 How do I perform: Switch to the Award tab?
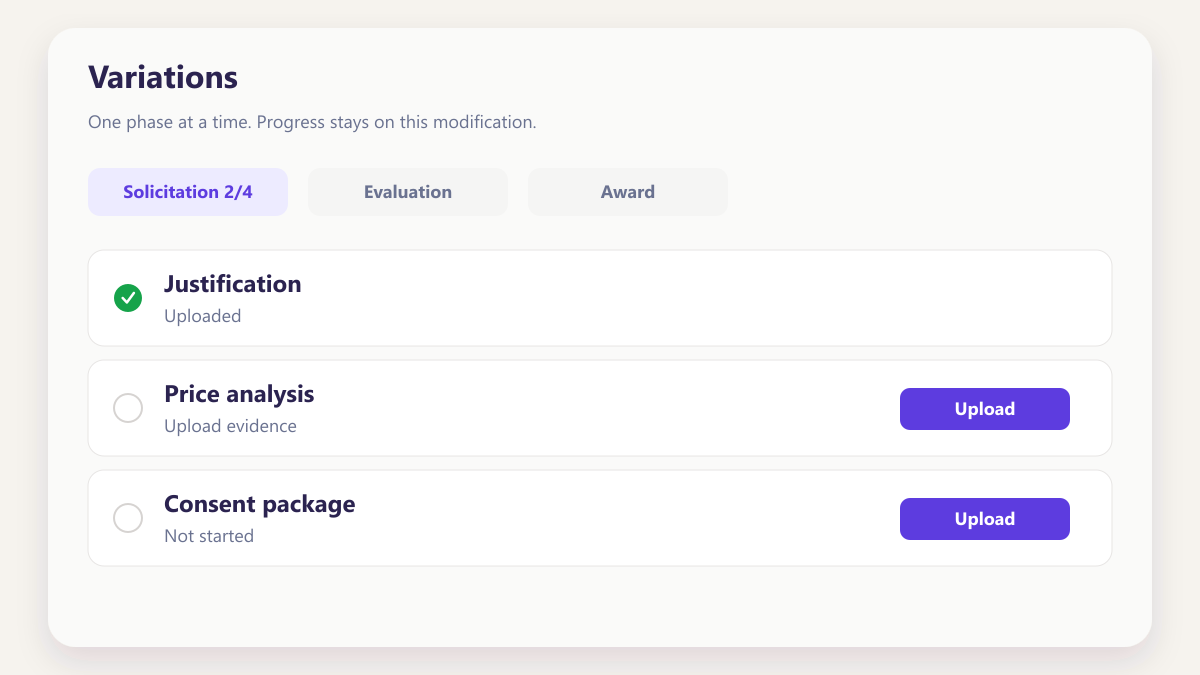click(628, 192)
